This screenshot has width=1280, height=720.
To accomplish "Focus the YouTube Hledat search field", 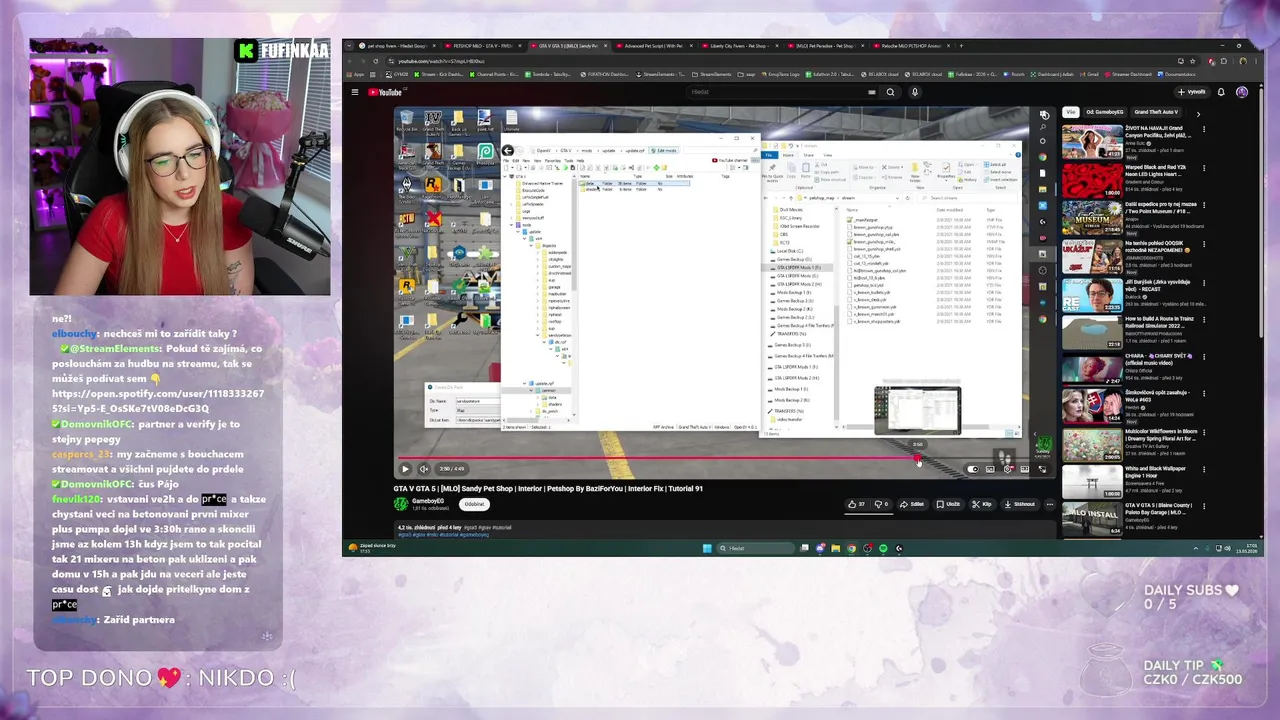I will pyautogui.click(x=780, y=92).
